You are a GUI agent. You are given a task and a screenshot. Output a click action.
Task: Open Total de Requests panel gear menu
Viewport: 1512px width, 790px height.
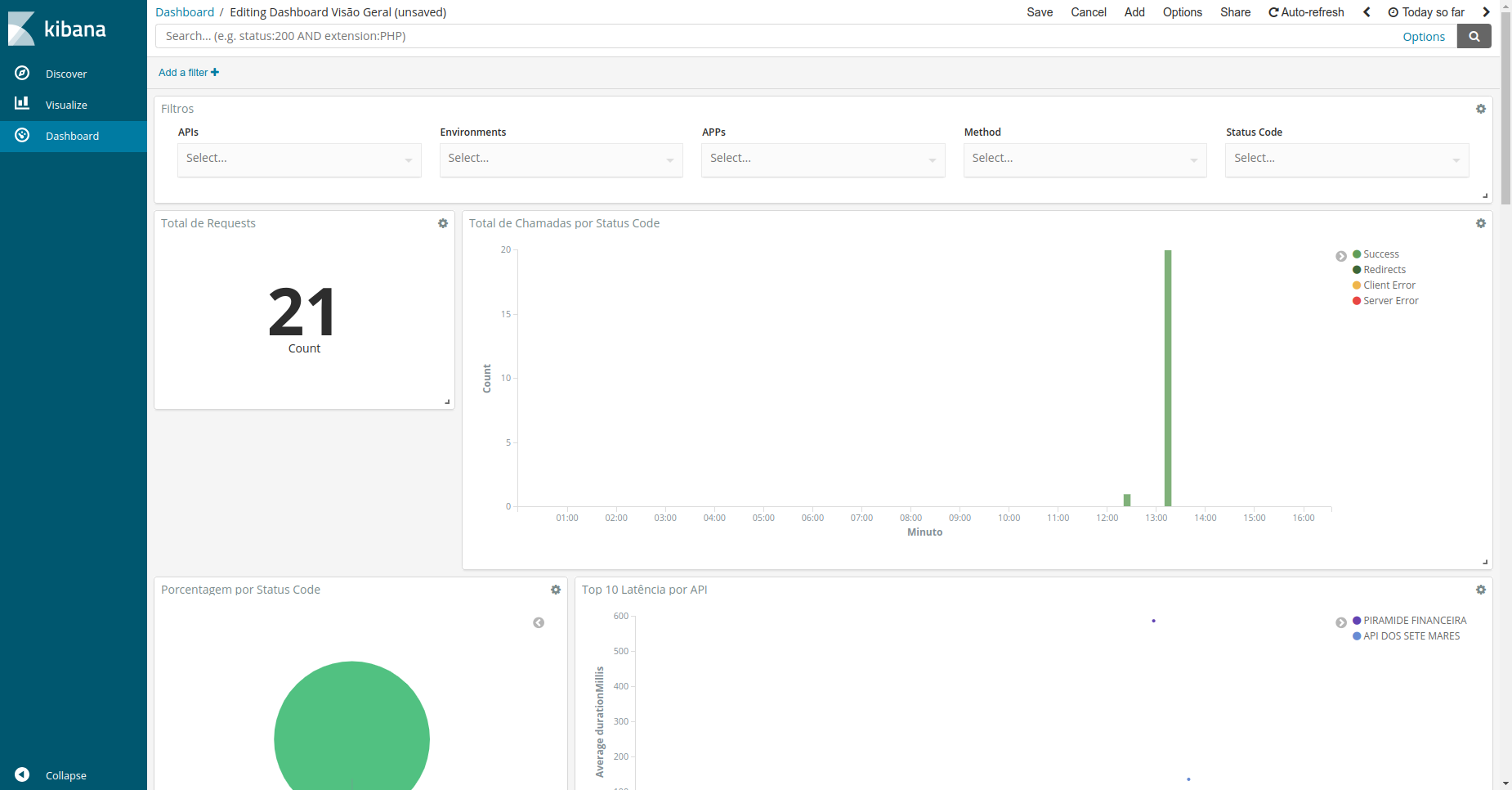tap(443, 223)
